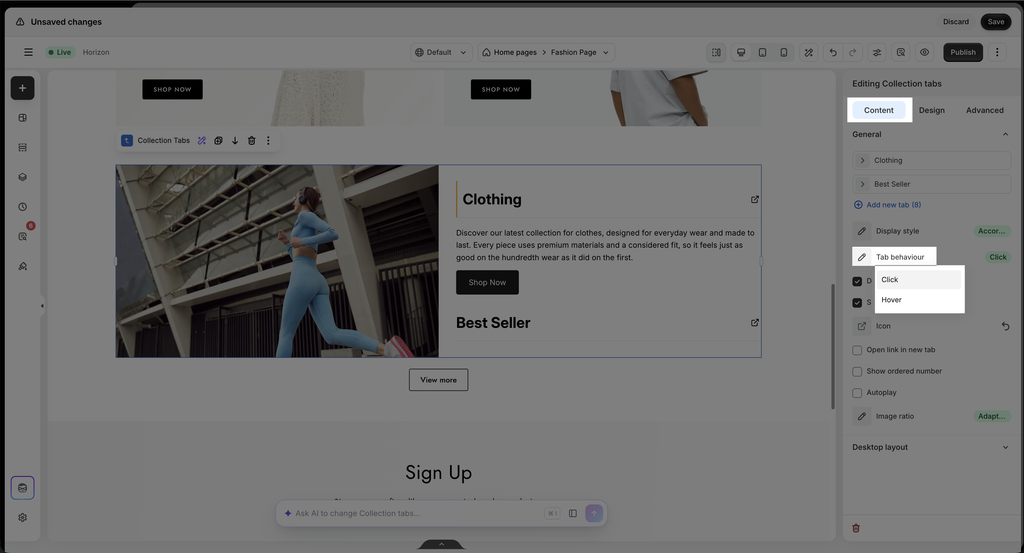
Task: Click Shop Now under Clothing description
Action: click(487, 283)
